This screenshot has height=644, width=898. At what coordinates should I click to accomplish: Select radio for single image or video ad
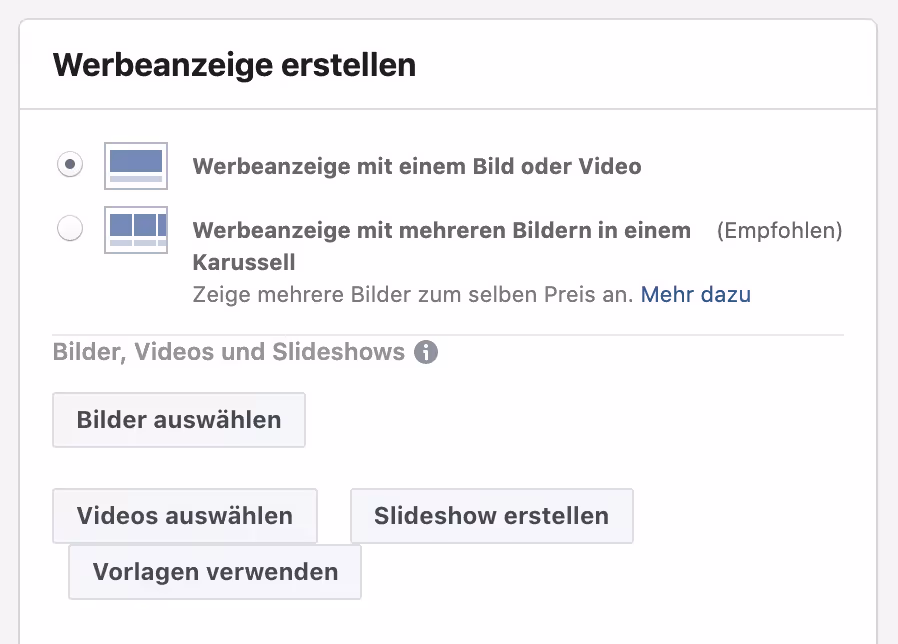(x=70, y=164)
